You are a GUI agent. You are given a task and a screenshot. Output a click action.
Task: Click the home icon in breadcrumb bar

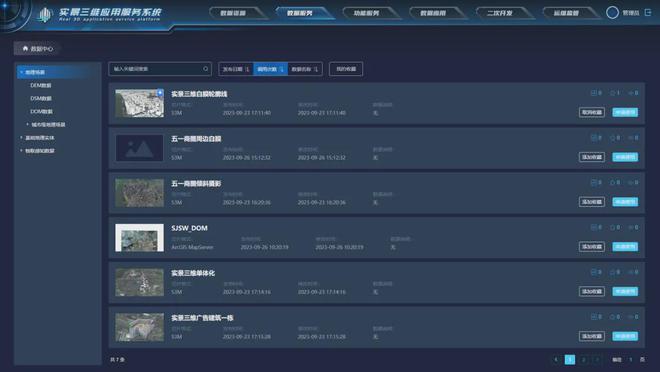pyautogui.click(x=25, y=48)
